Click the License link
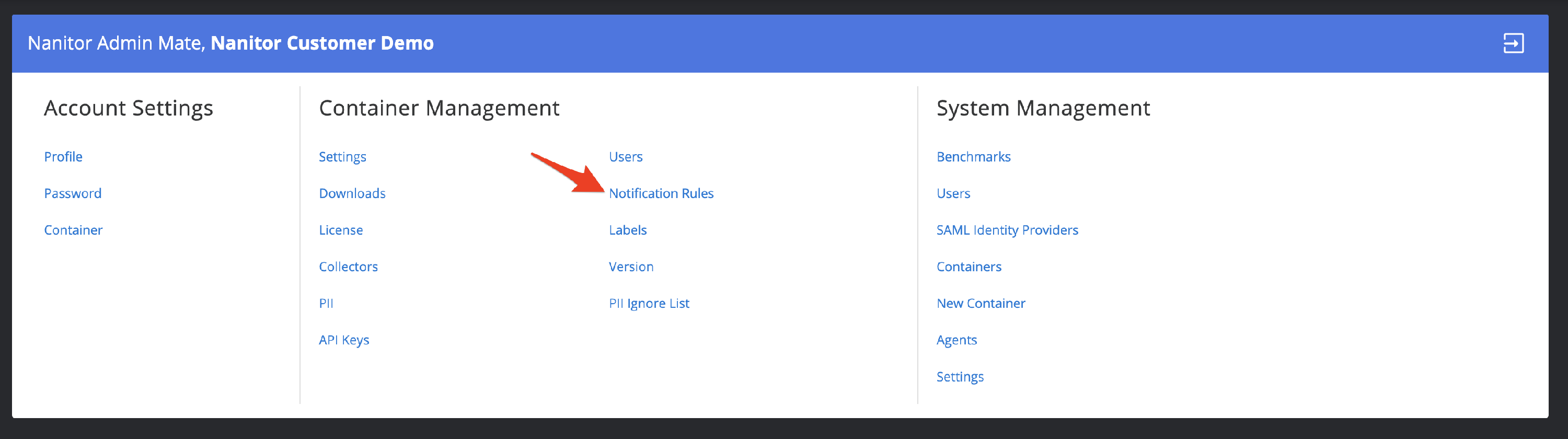The width and height of the screenshot is (1568, 439). tap(340, 230)
